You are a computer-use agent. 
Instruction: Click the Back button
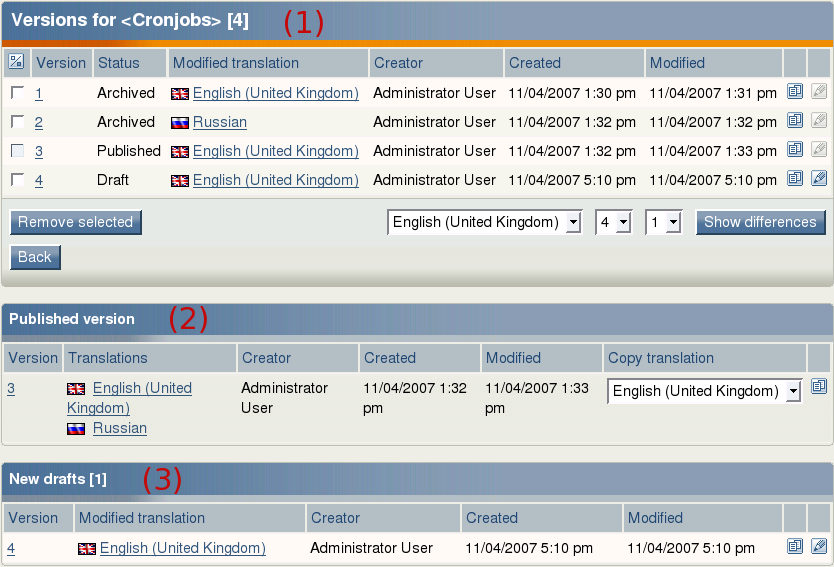coord(35,257)
